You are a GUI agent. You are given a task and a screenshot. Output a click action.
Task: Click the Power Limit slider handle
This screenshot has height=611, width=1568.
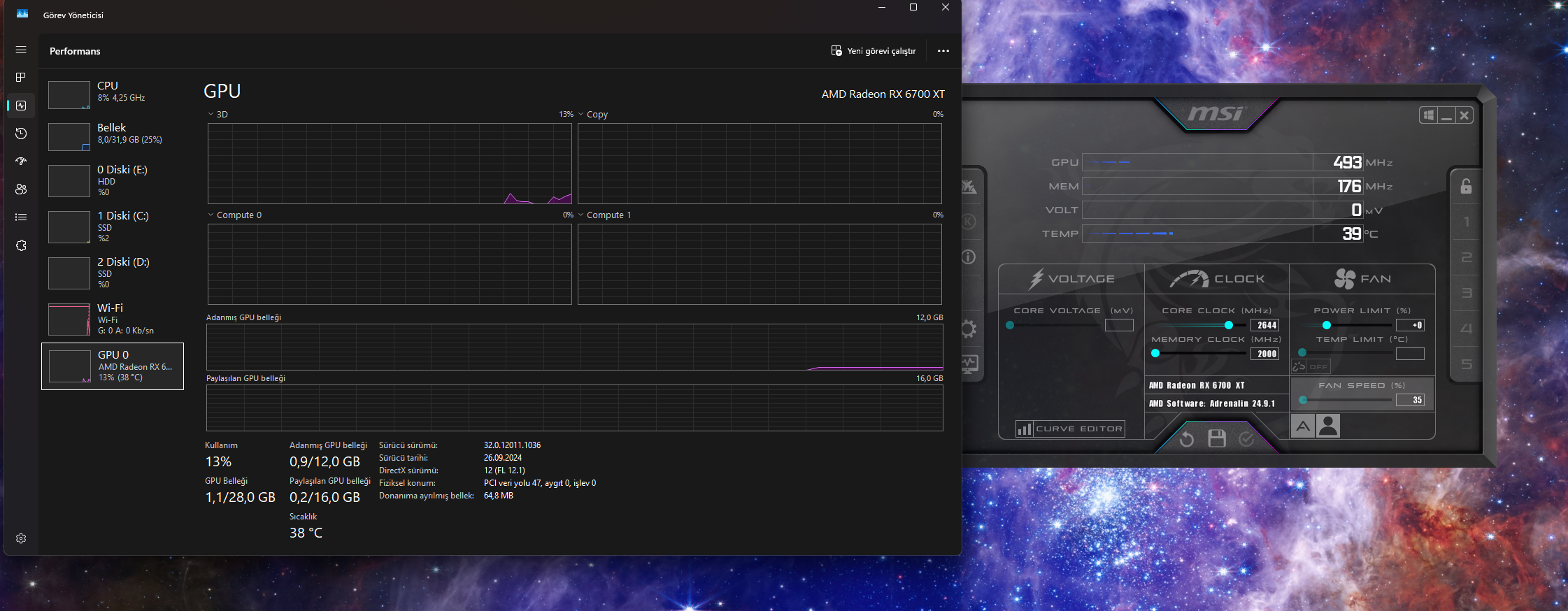(x=1327, y=325)
